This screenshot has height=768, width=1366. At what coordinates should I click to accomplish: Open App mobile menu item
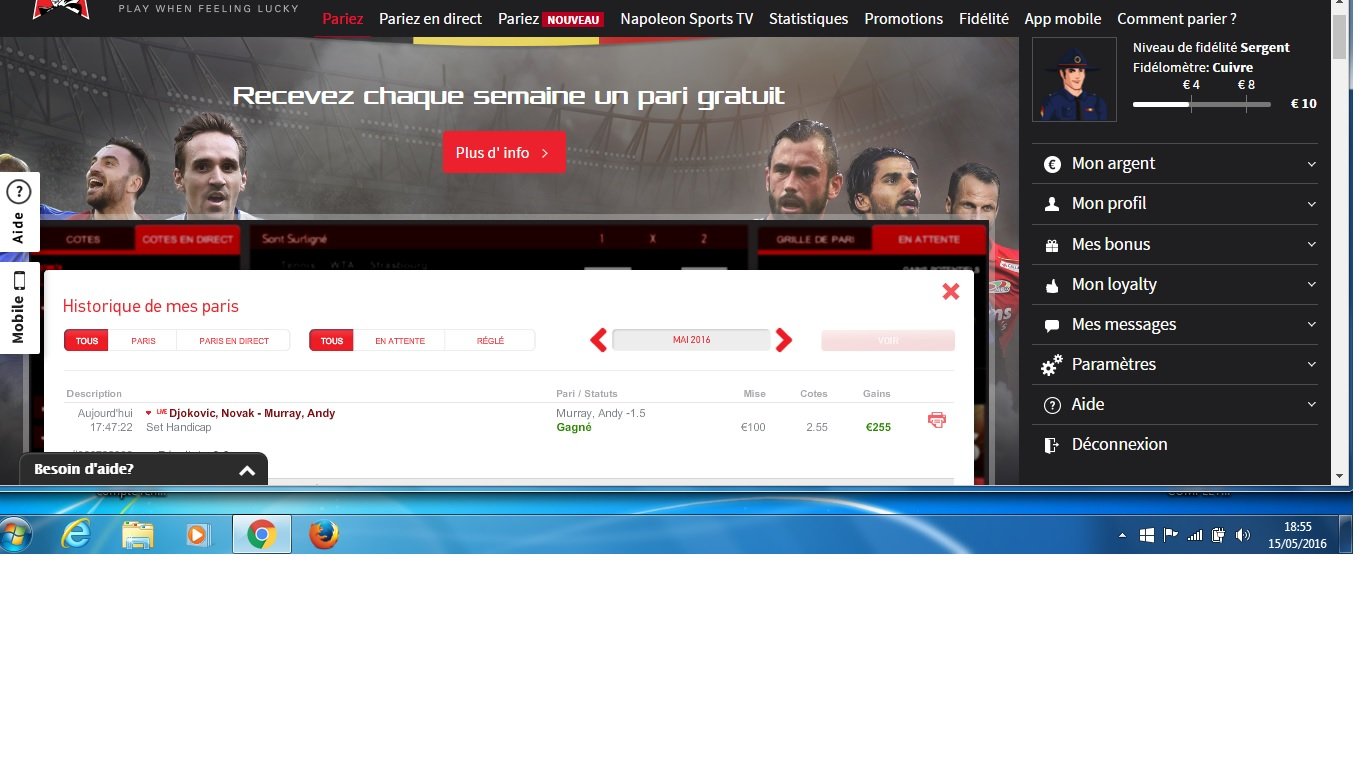[1062, 19]
